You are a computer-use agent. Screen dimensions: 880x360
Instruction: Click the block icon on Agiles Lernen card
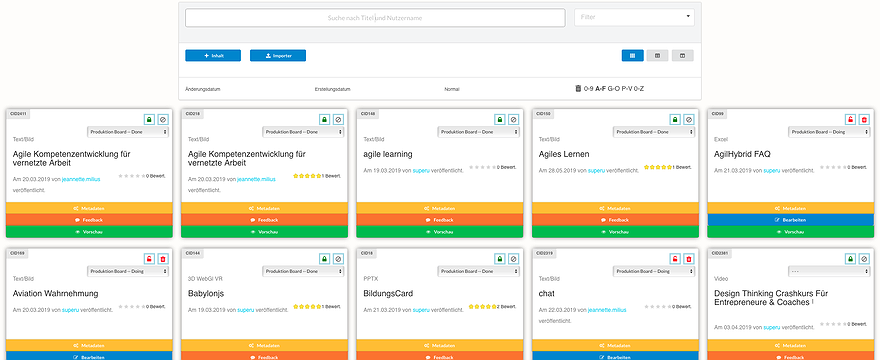pos(689,120)
